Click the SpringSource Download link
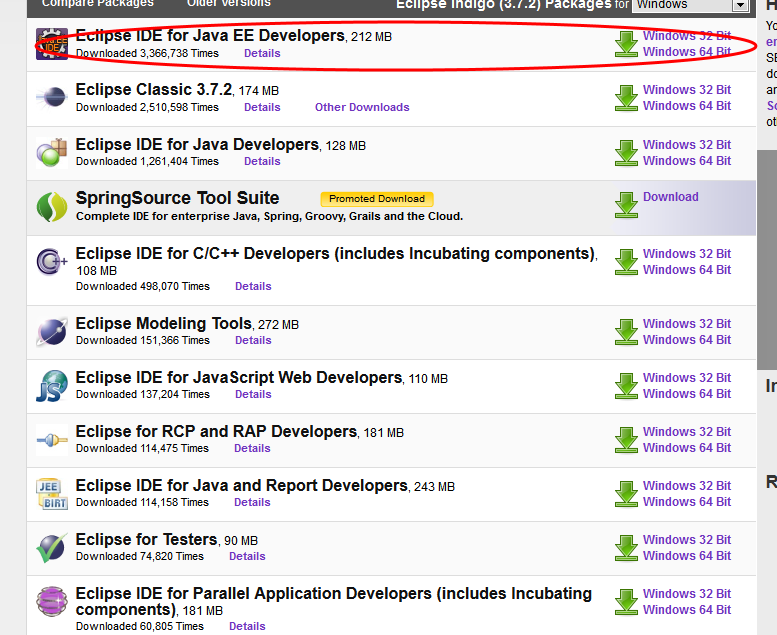The image size is (777, 635). pos(670,197)
